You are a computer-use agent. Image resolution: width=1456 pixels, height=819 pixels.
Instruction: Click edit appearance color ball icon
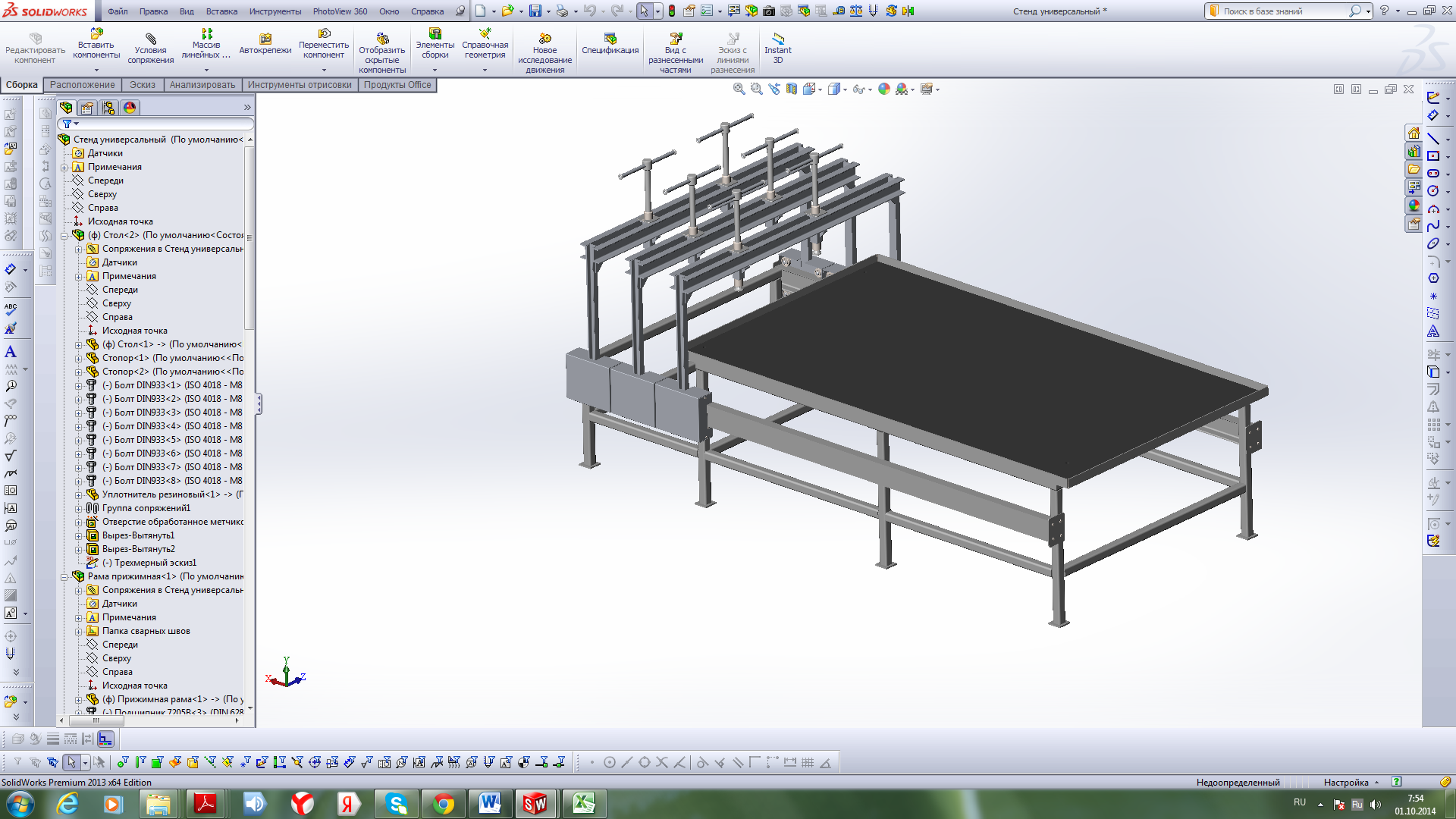click(x=884, y=89)
